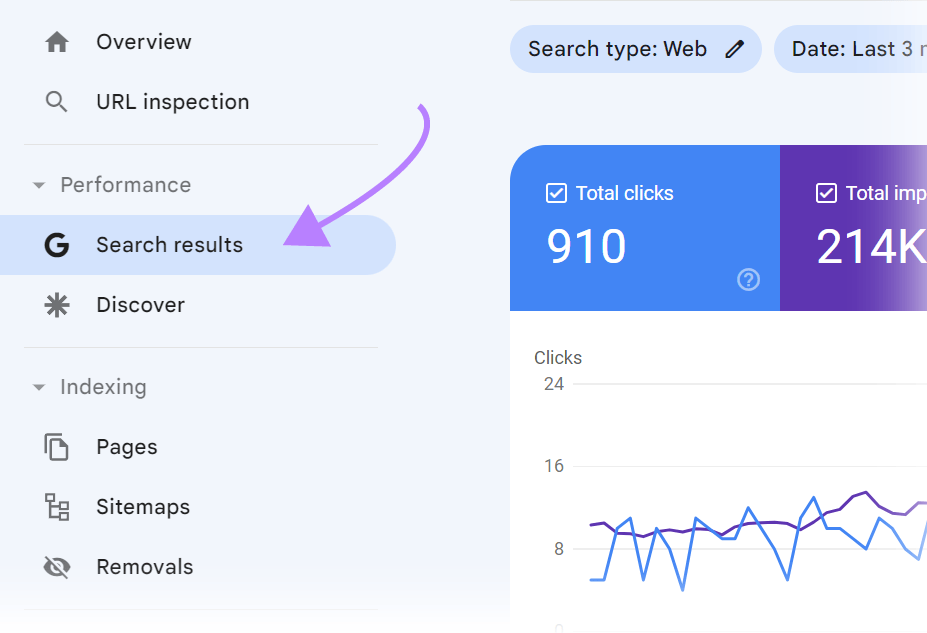Click the Discover asterisk icon
927x633 pixels.
coord(57,305)
